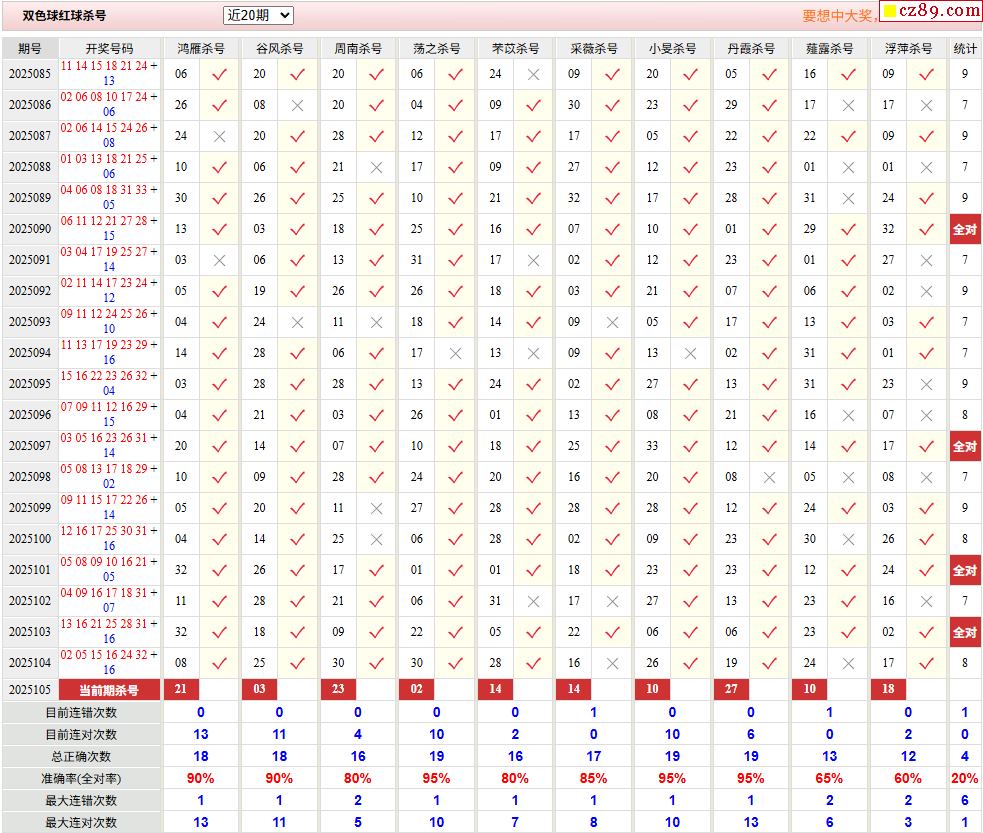Screen dimensions: 983x833
Task: Click the 丹霞杀号 column header
Action: coord(751,48)
